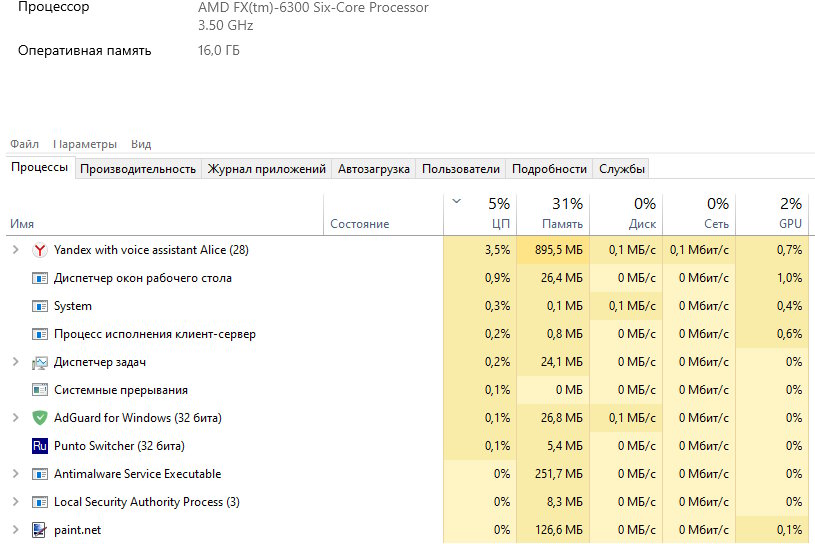This screenshot has width=815, height=544.
Task: Select the Punto Switcher Ru icon
Action: (x=40, y=446)
